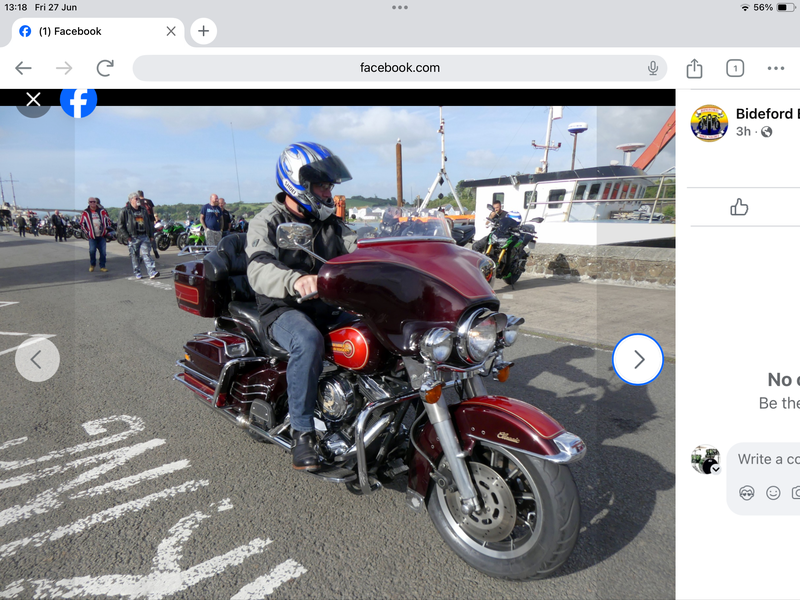
Task: Tap the facebook.com address bar
Action: click(x=400, y=68)
